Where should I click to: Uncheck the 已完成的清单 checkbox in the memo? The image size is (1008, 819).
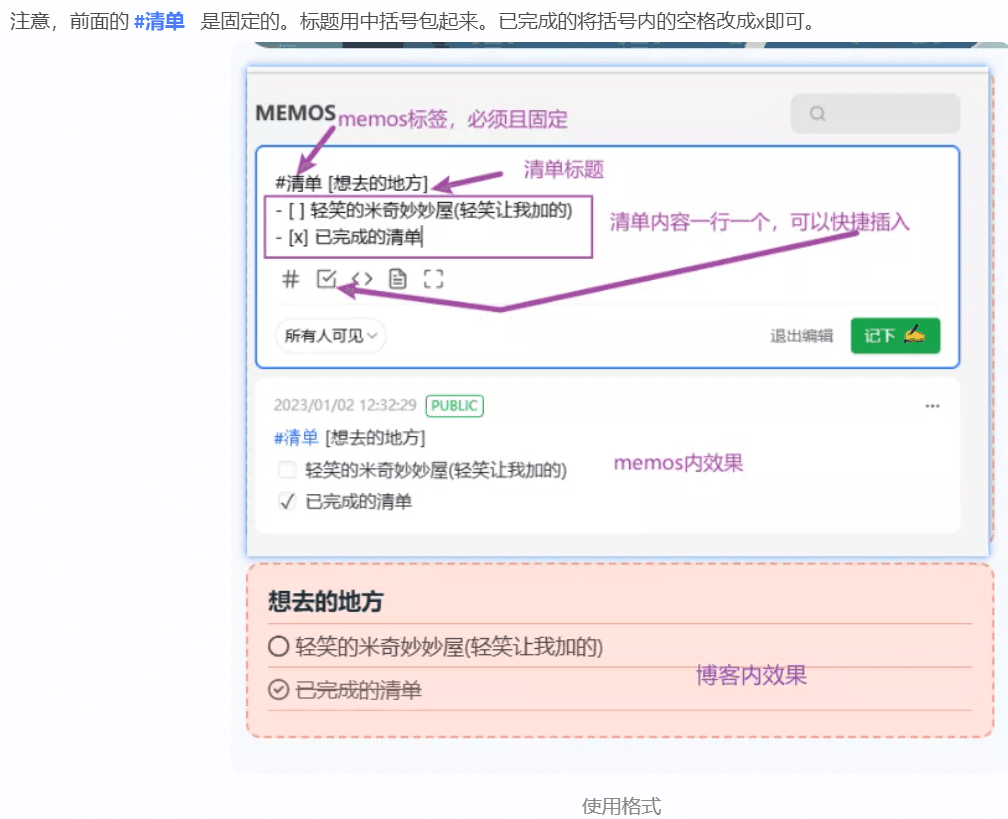point(287,502)
